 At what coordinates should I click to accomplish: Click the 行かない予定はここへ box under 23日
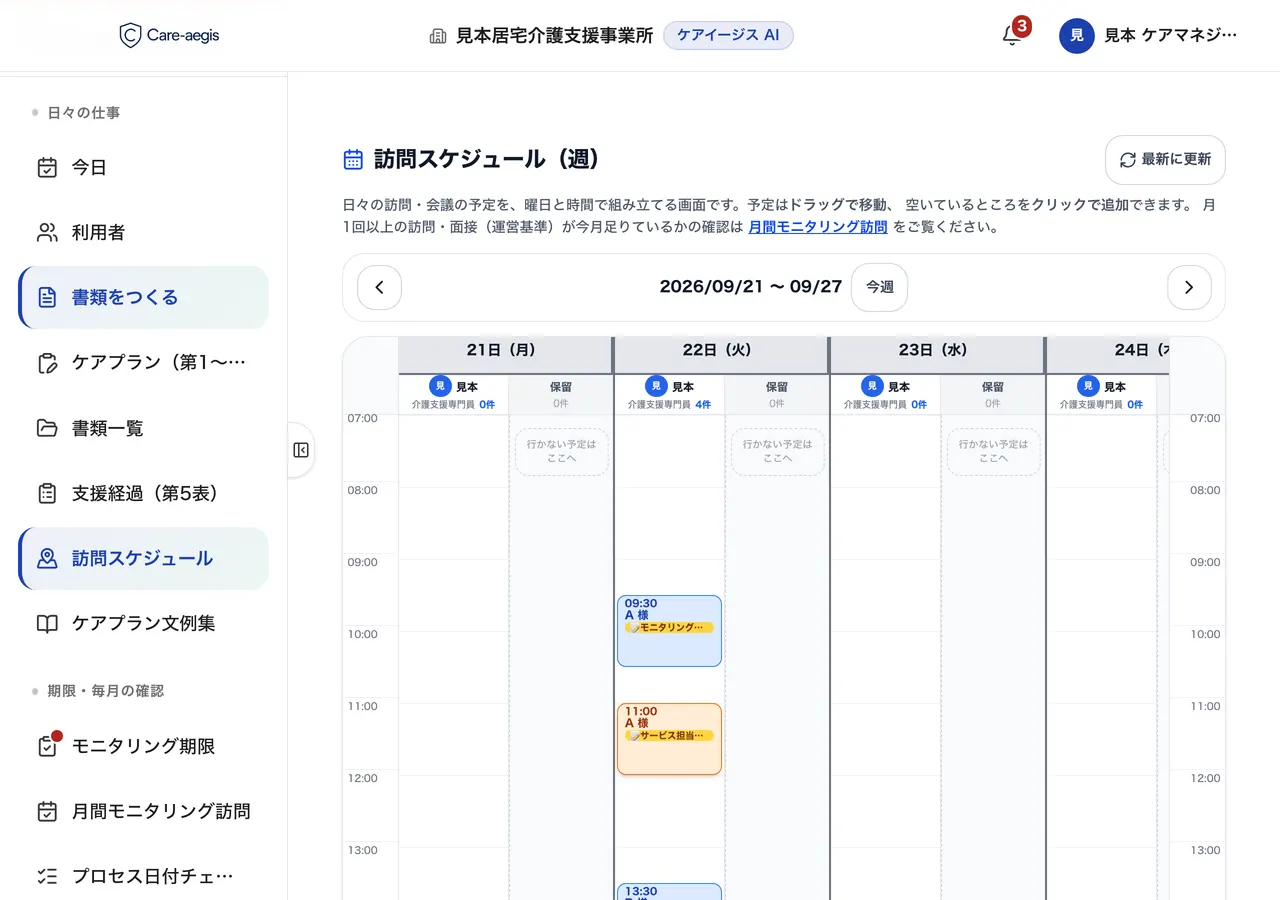[x=993, y=452]
